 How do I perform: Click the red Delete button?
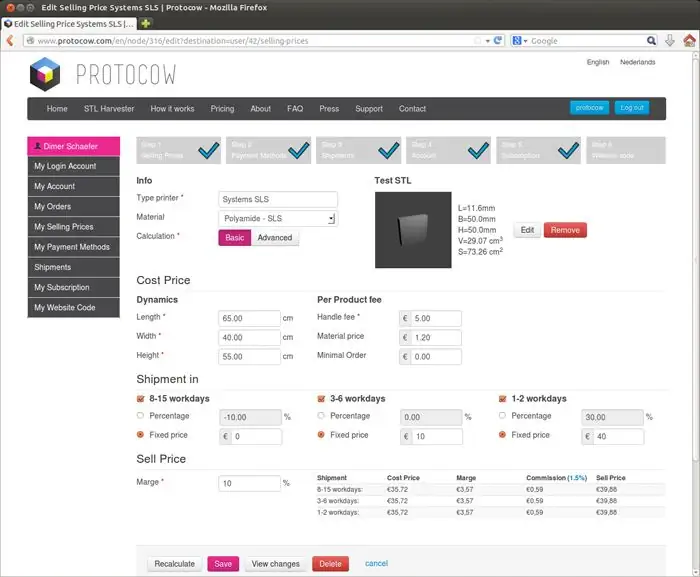330,564
